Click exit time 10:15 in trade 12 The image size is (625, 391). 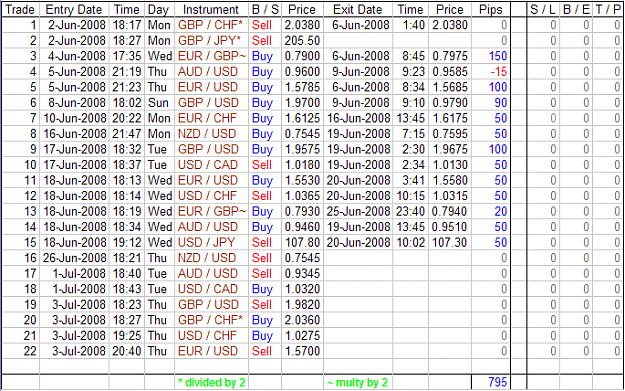[411, 196]
